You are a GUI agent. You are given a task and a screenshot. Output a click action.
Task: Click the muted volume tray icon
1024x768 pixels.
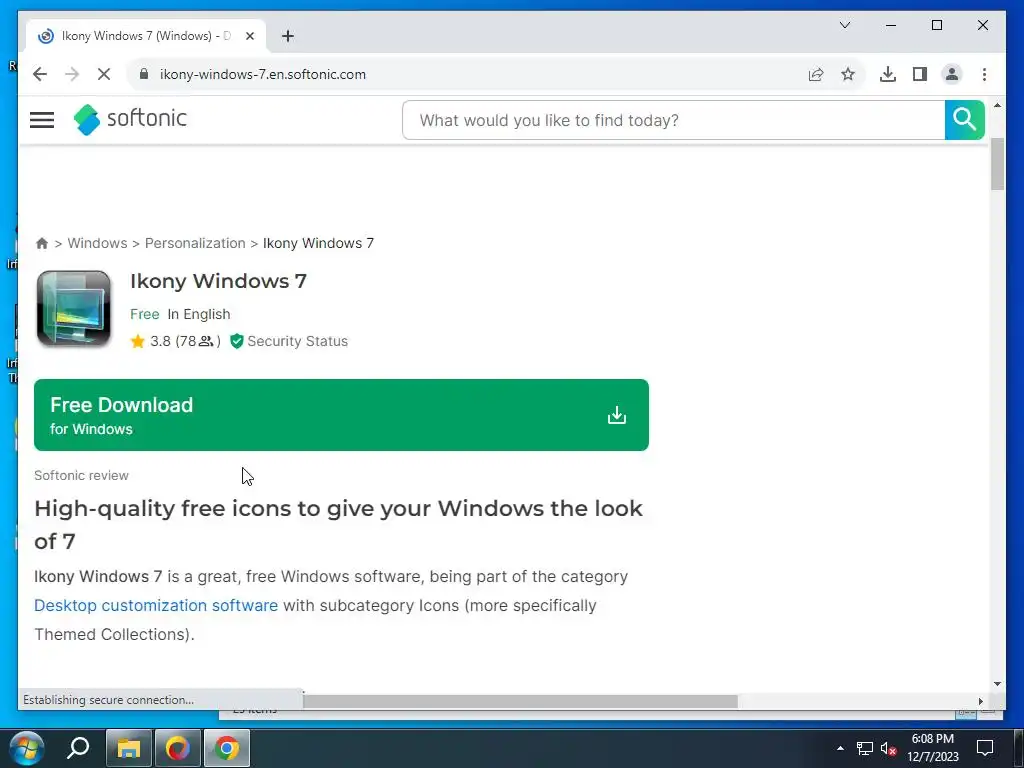click(888, 748)
